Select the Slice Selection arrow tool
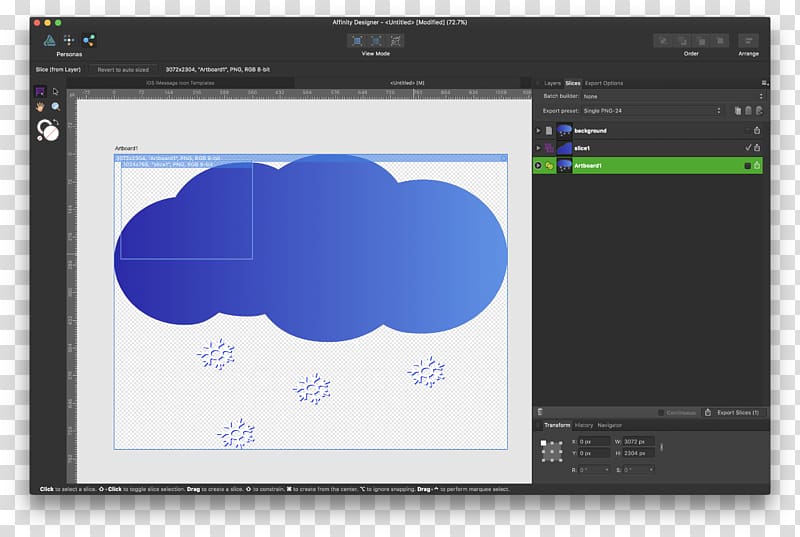Screen dimensions: 800x537 tap(56, 92)
